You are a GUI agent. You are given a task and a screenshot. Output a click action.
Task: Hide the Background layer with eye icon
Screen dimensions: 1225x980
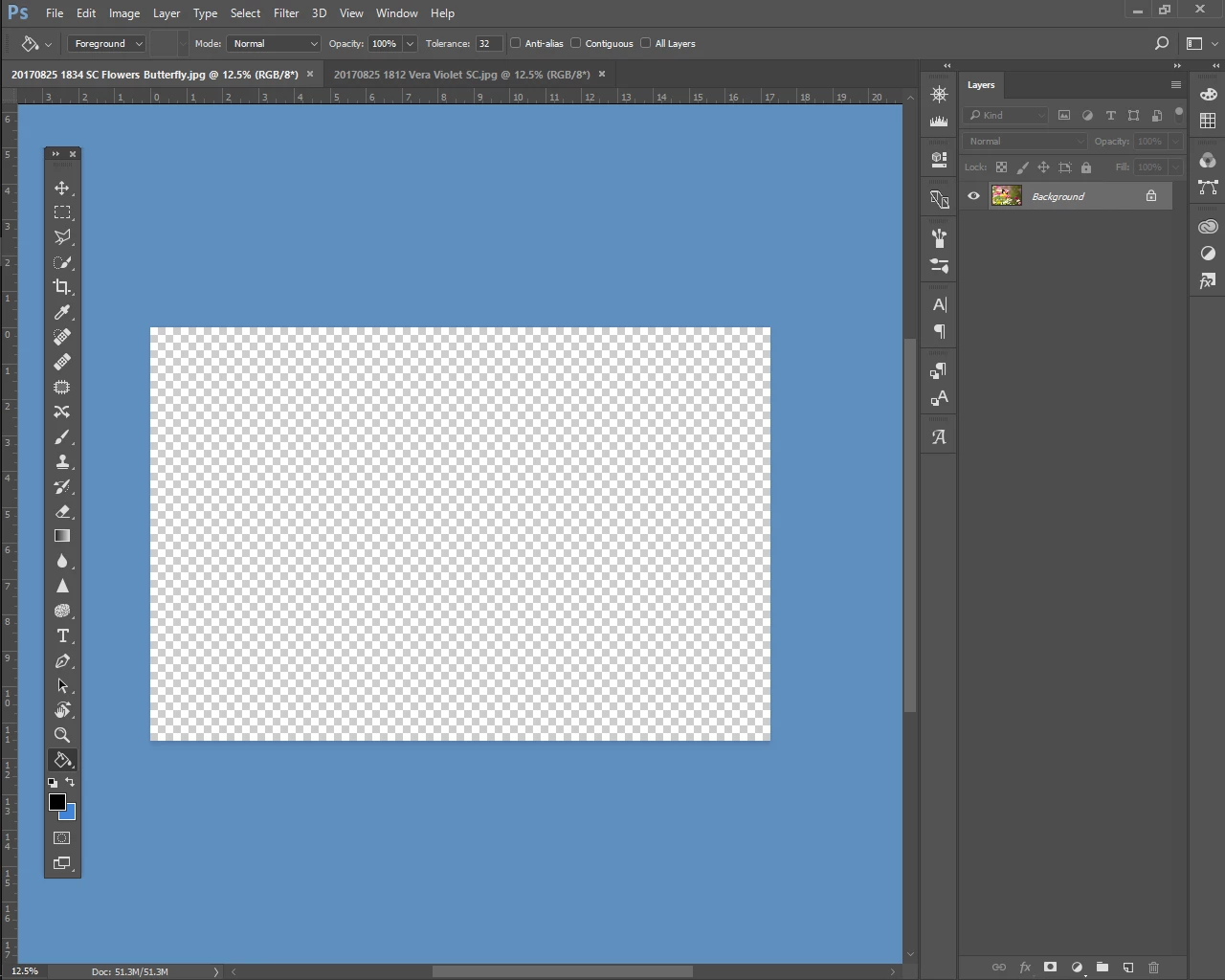point(973,196)
